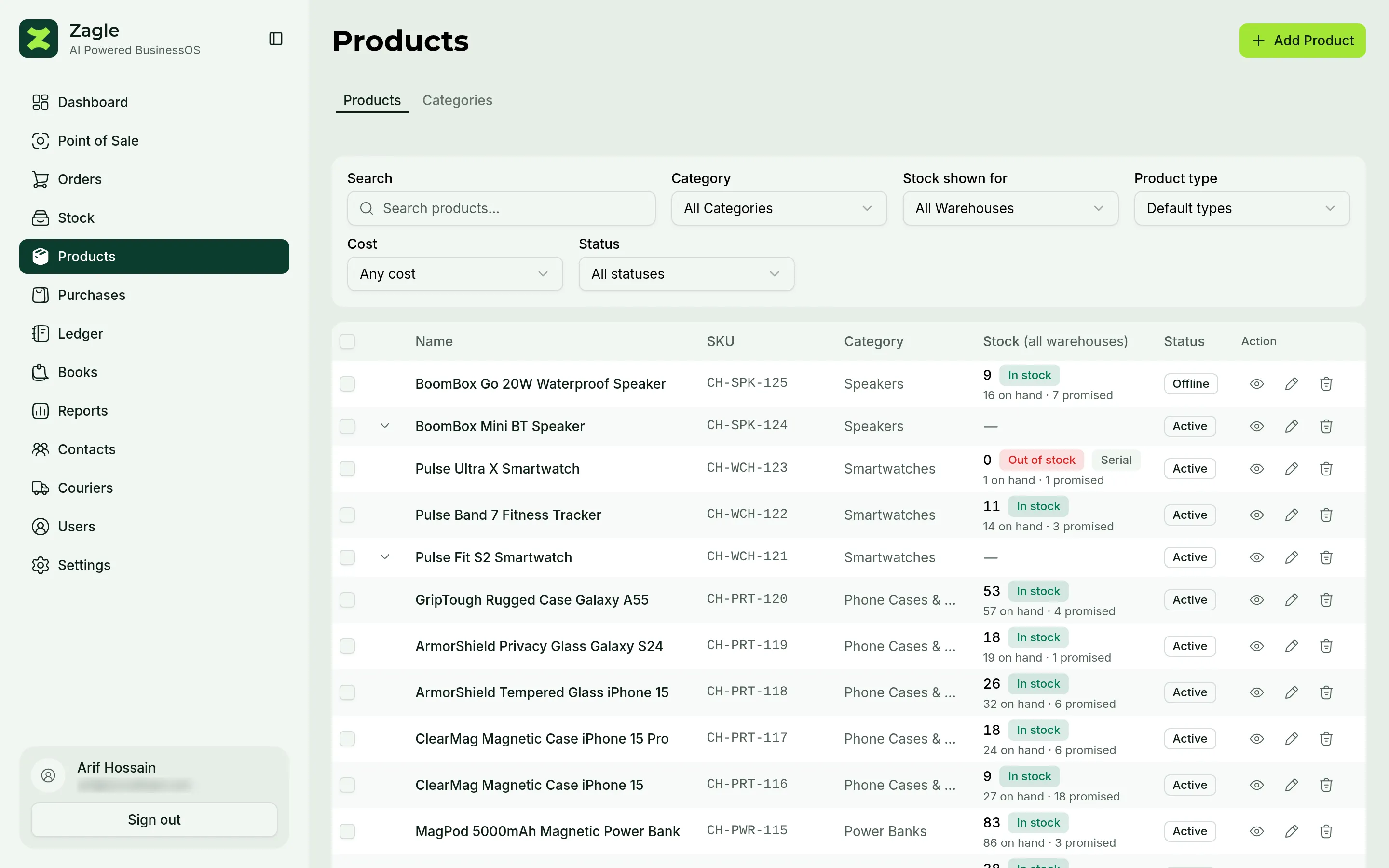Delete ArmorShield Privacy Glass Galaxy S24

(x=1326, y=646)
